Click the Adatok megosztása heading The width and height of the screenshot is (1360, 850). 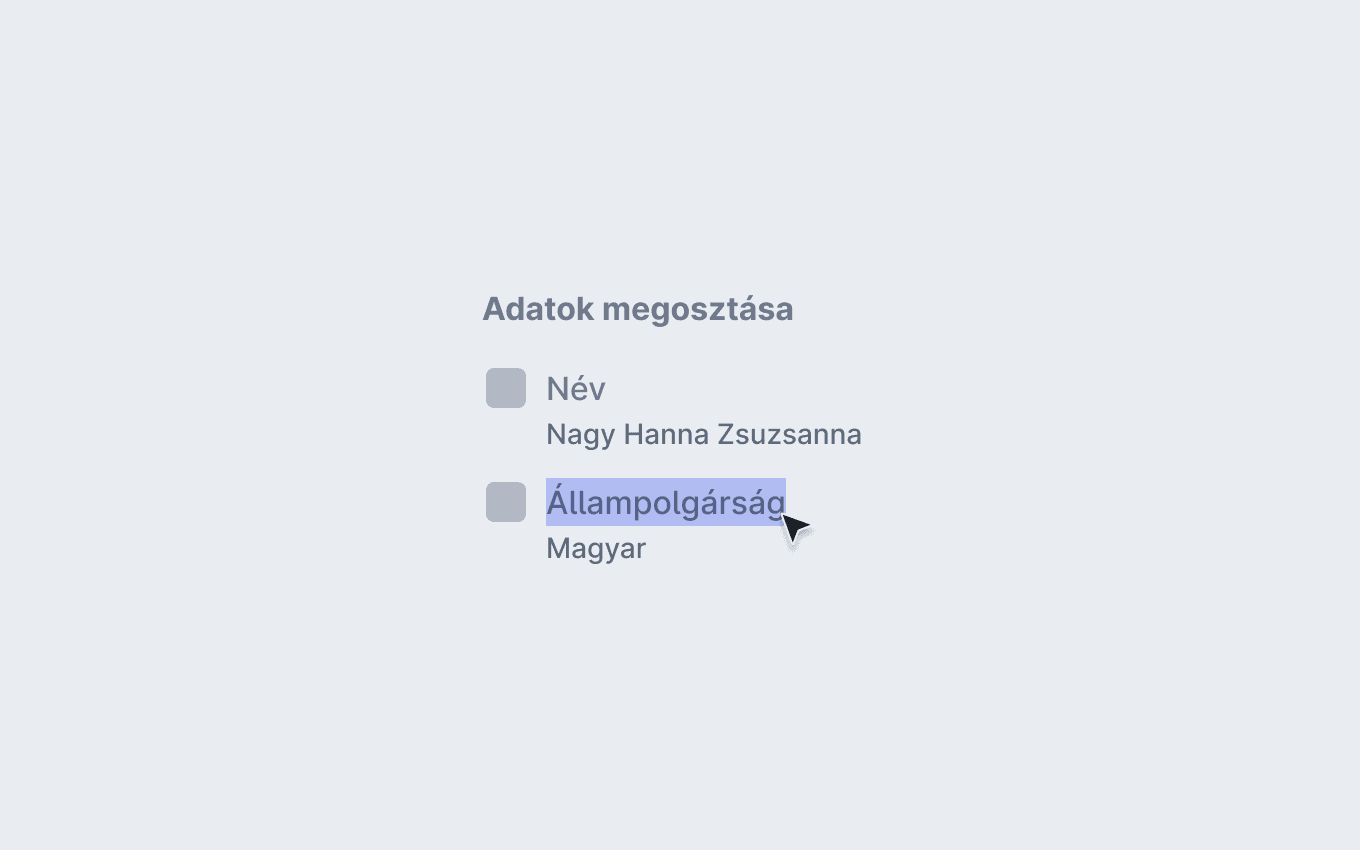tap(638, 309)
